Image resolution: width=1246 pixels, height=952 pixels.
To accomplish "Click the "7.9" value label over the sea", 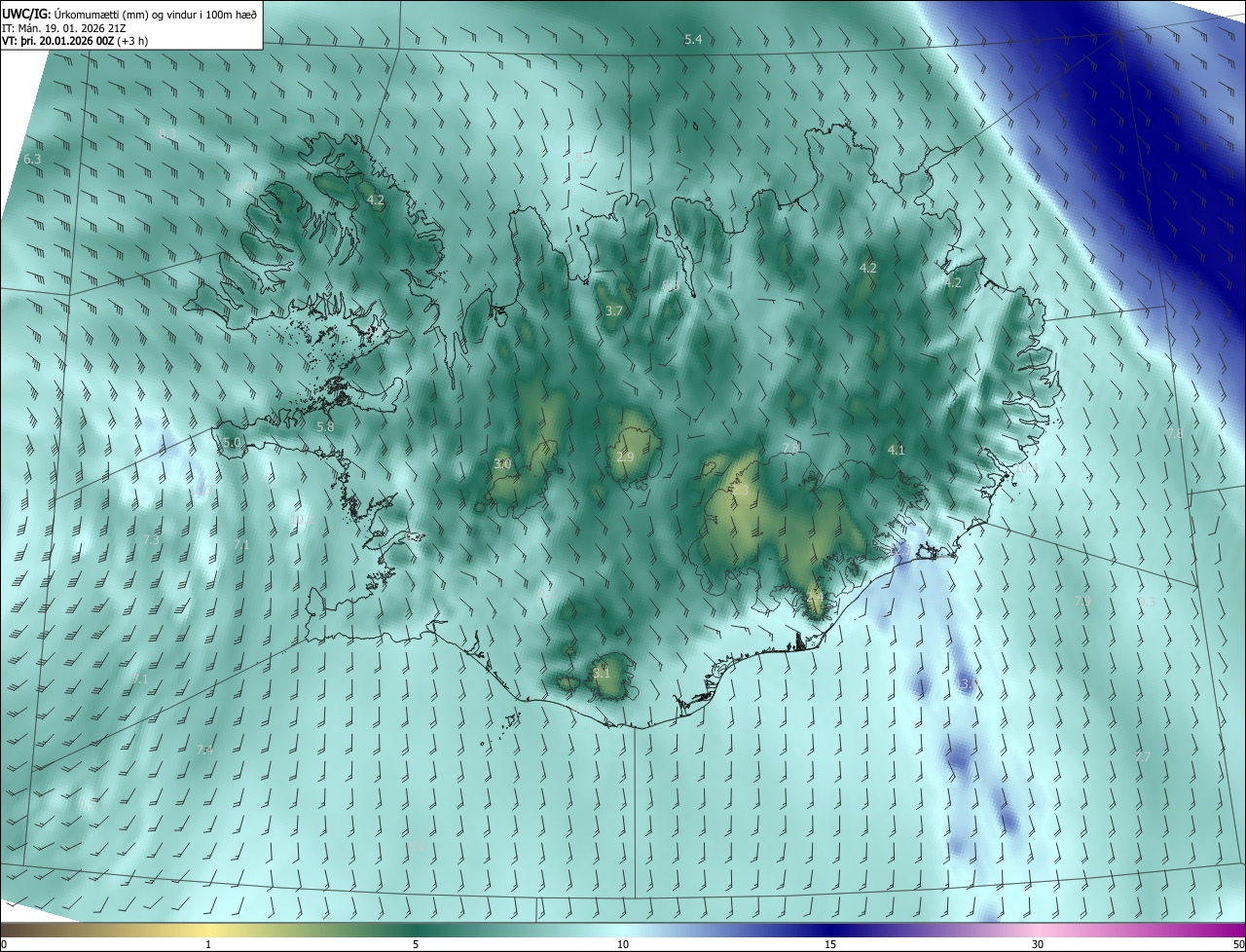I will 1082,602.
